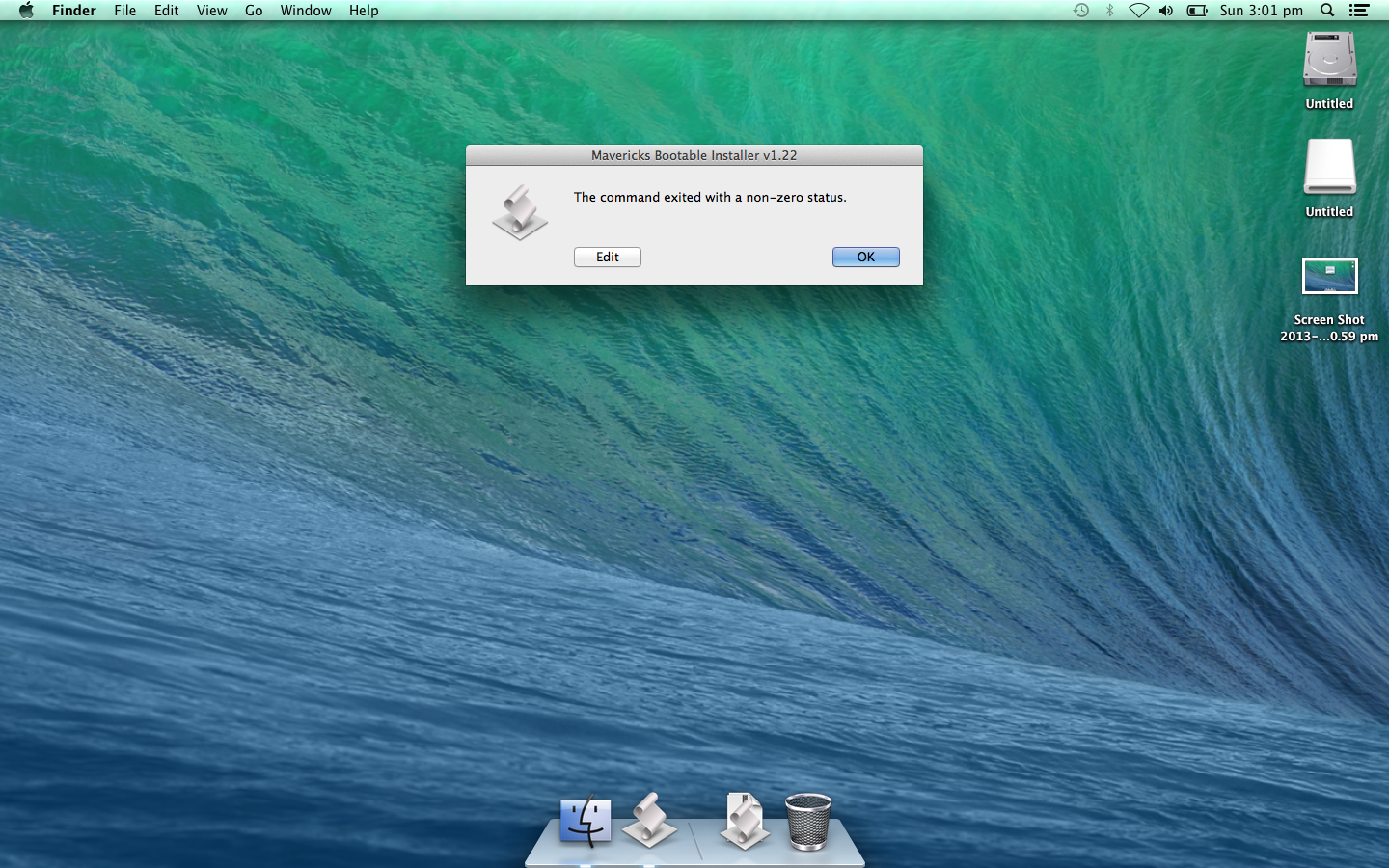Click the Finder icon in the Dock
This screenshot has width=1389, height=868.
point(586,821)
